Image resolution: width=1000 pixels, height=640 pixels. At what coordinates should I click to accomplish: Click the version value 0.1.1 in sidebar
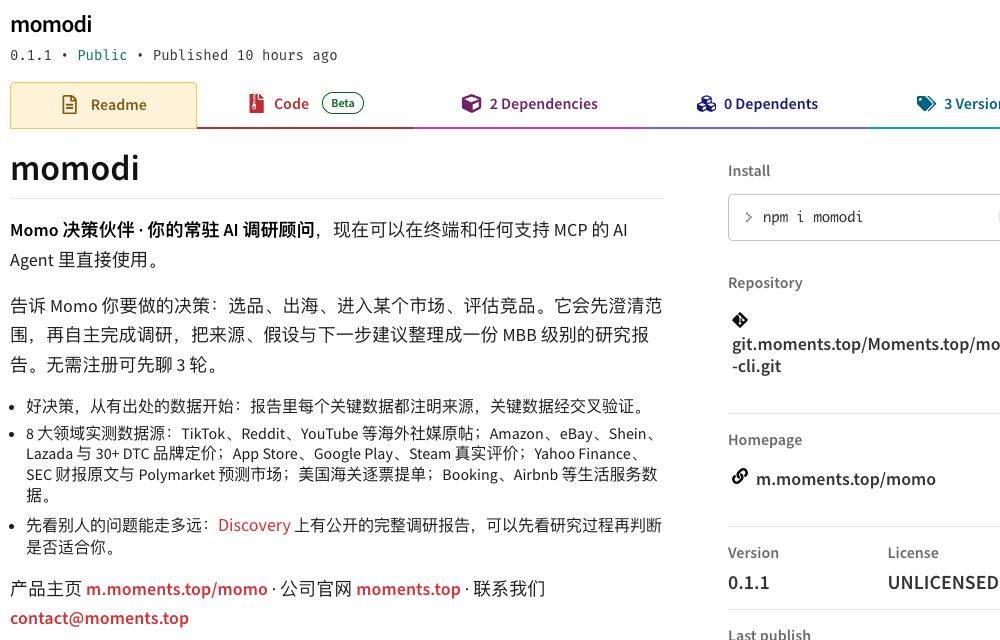(749, 583)
